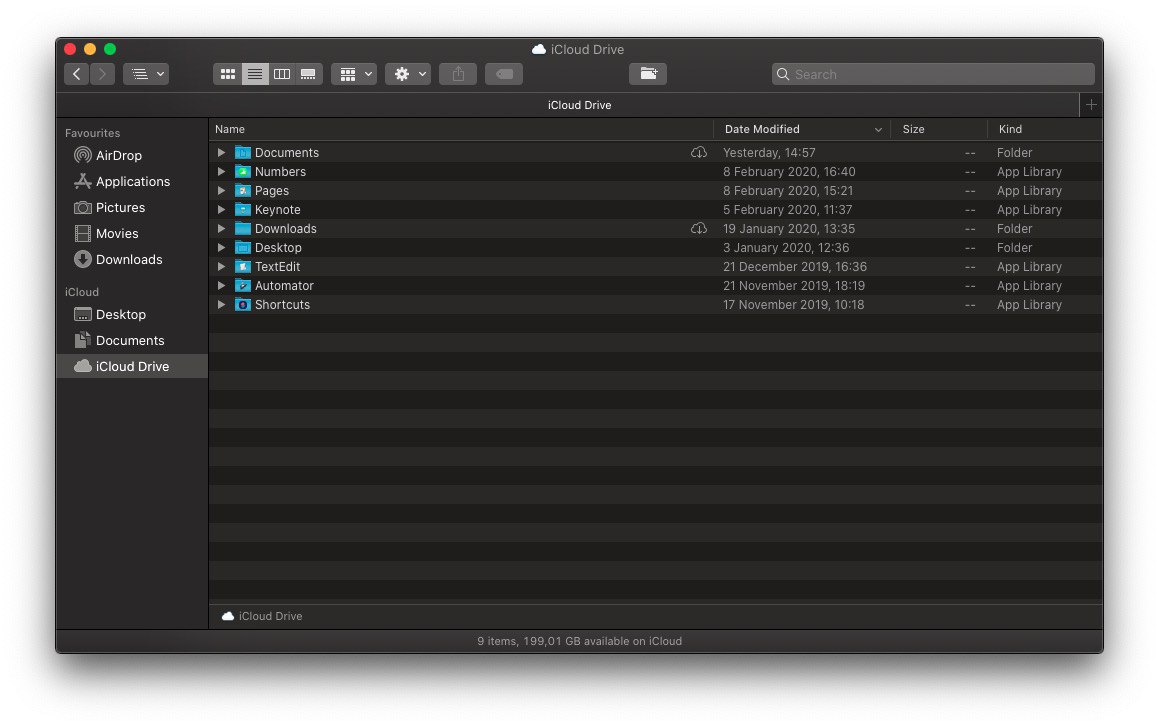This screenshot has height=727, width=1159.
Task: Click the Share toolbar button
Action: tap(458, 74)
